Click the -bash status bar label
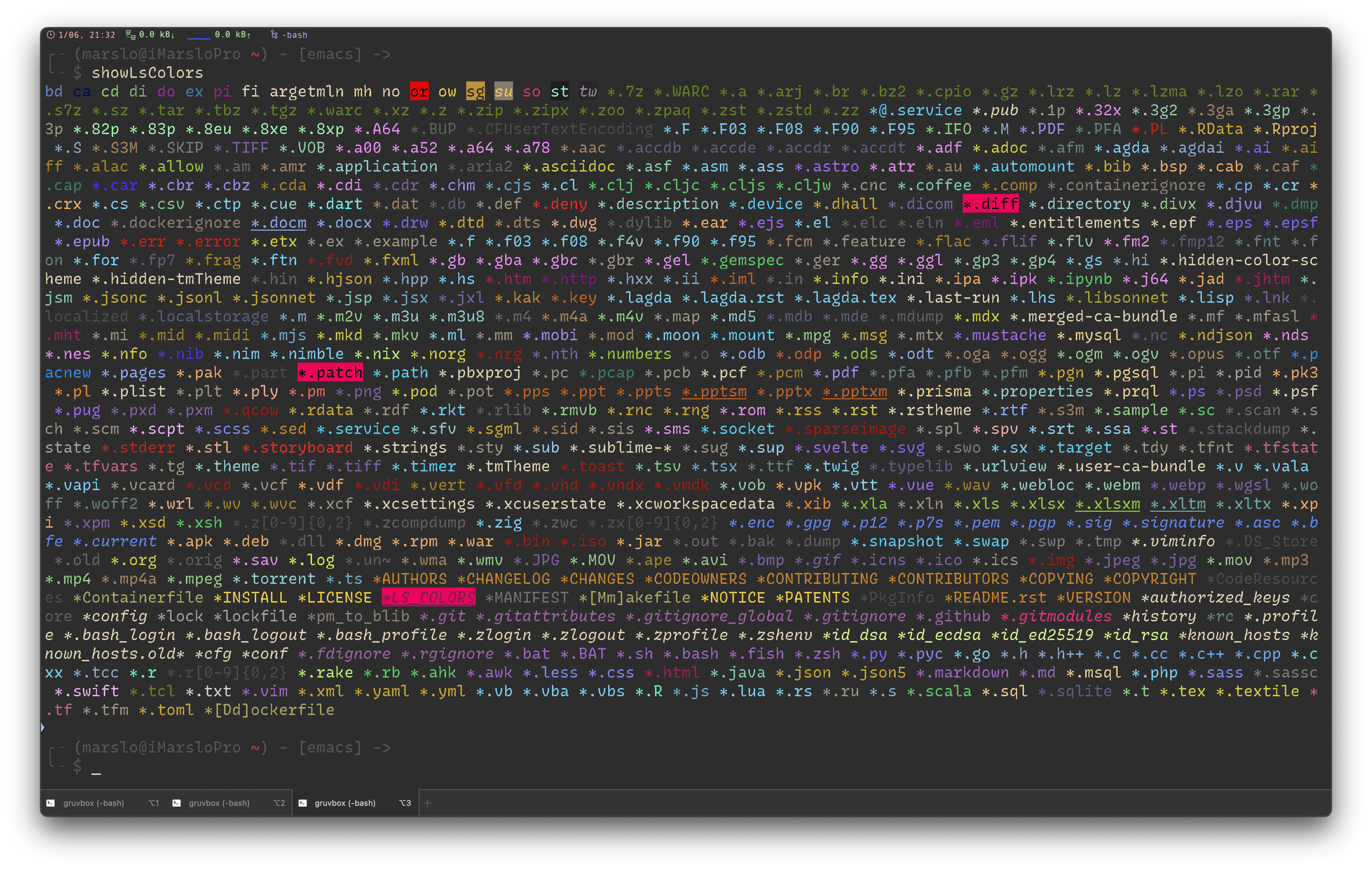The width and height of the screenshot is (1372, 870). 295,35
